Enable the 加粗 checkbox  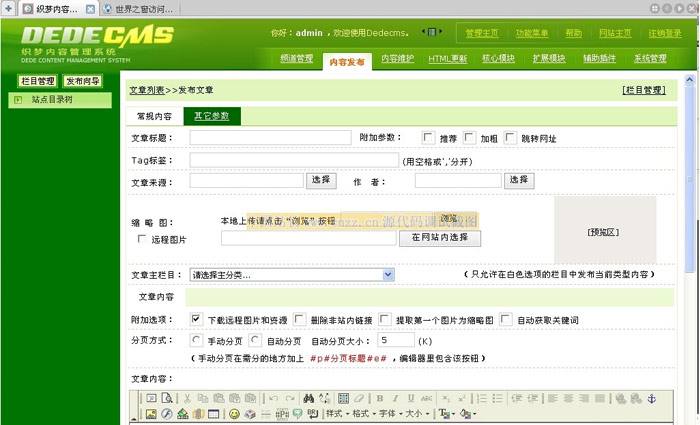click(469, 137)
